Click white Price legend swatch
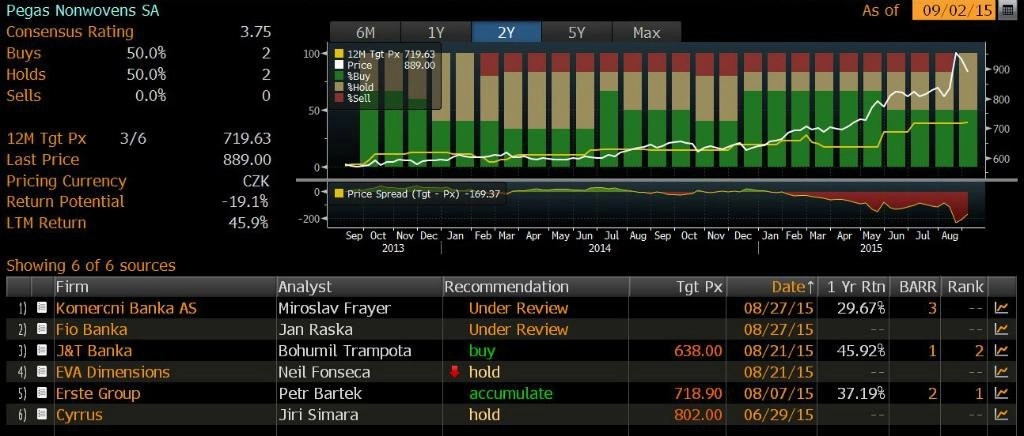The image size is (1024, 436). pos(339,65)
